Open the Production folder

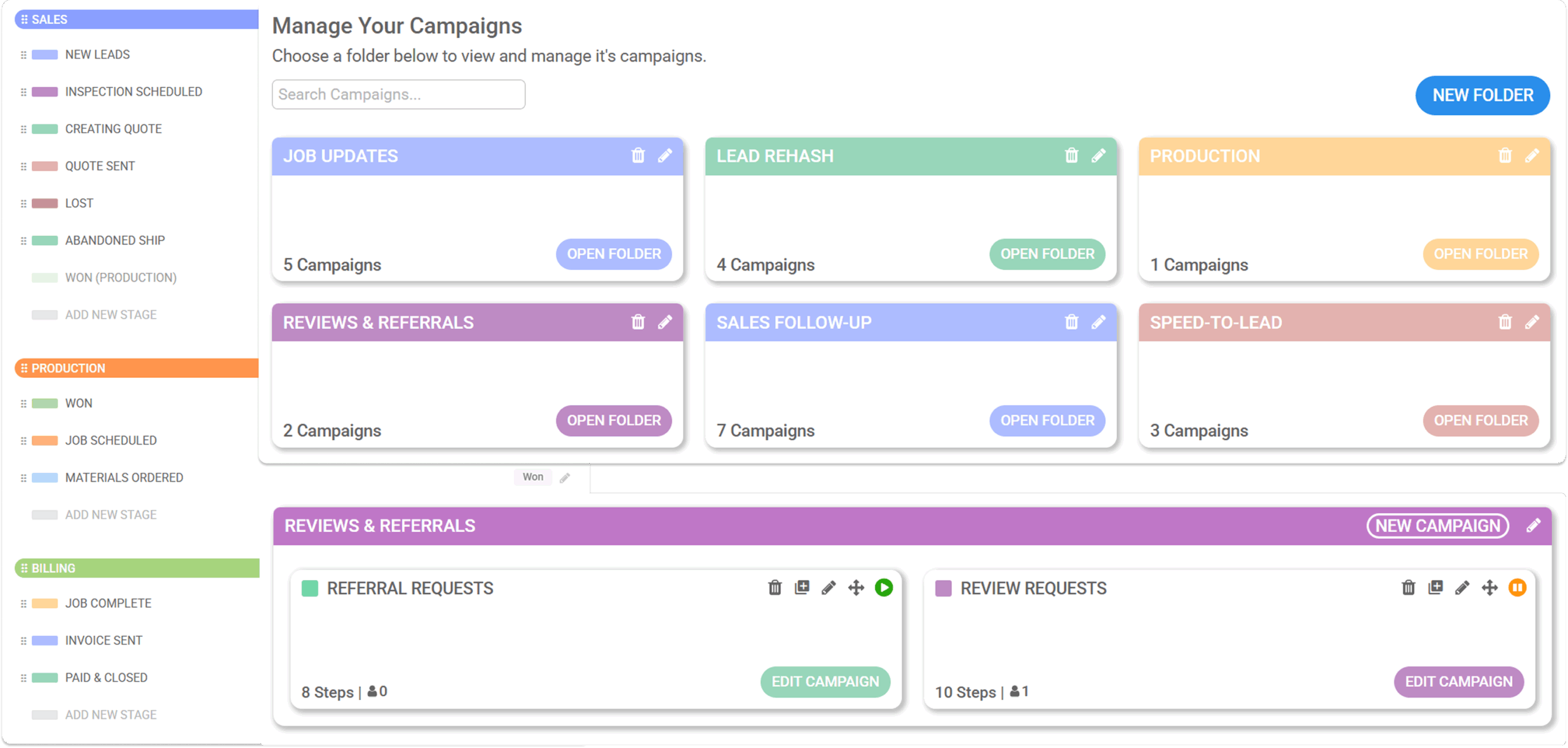(x=1480, y=254)
